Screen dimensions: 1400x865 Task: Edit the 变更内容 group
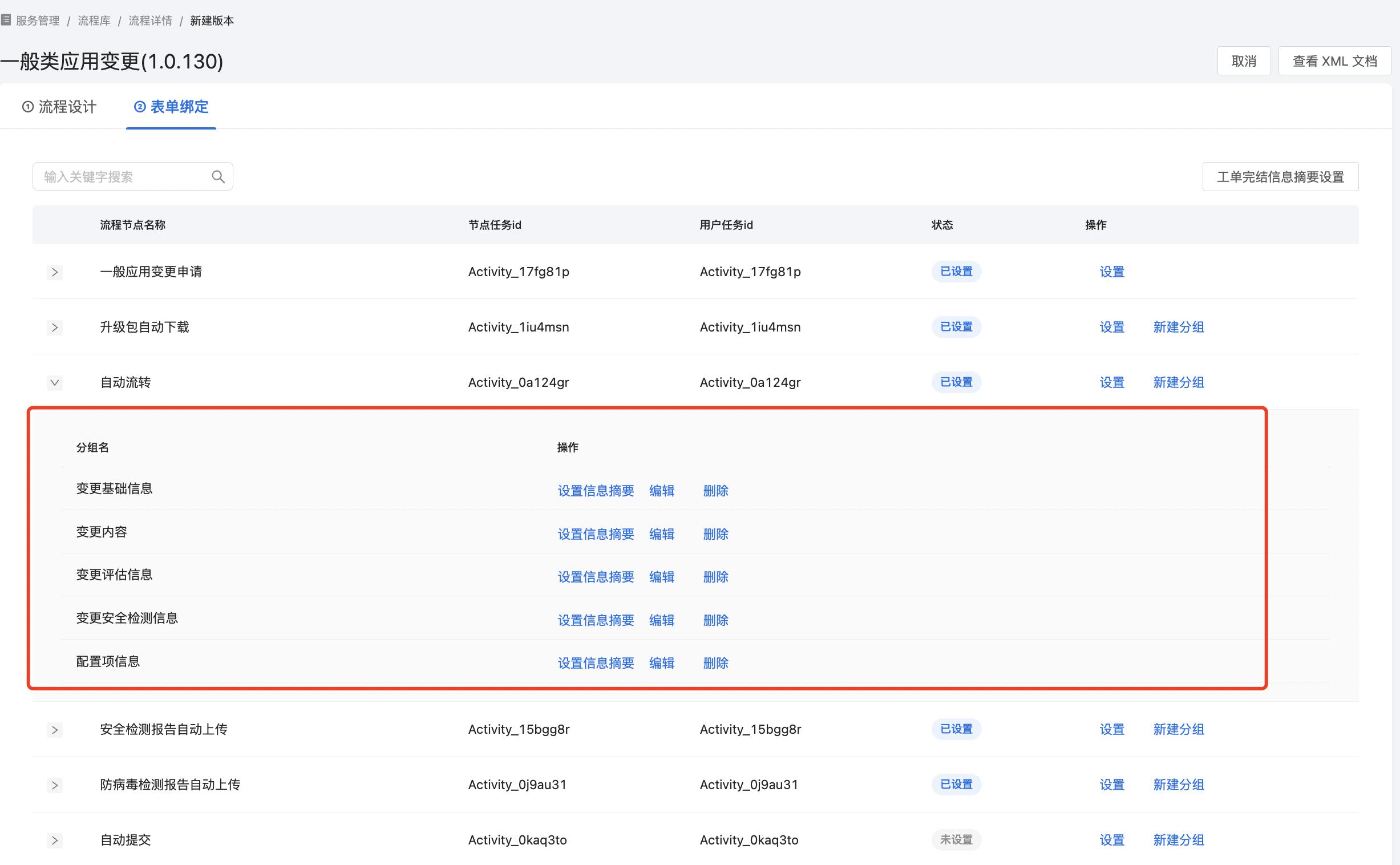point(662,533)
